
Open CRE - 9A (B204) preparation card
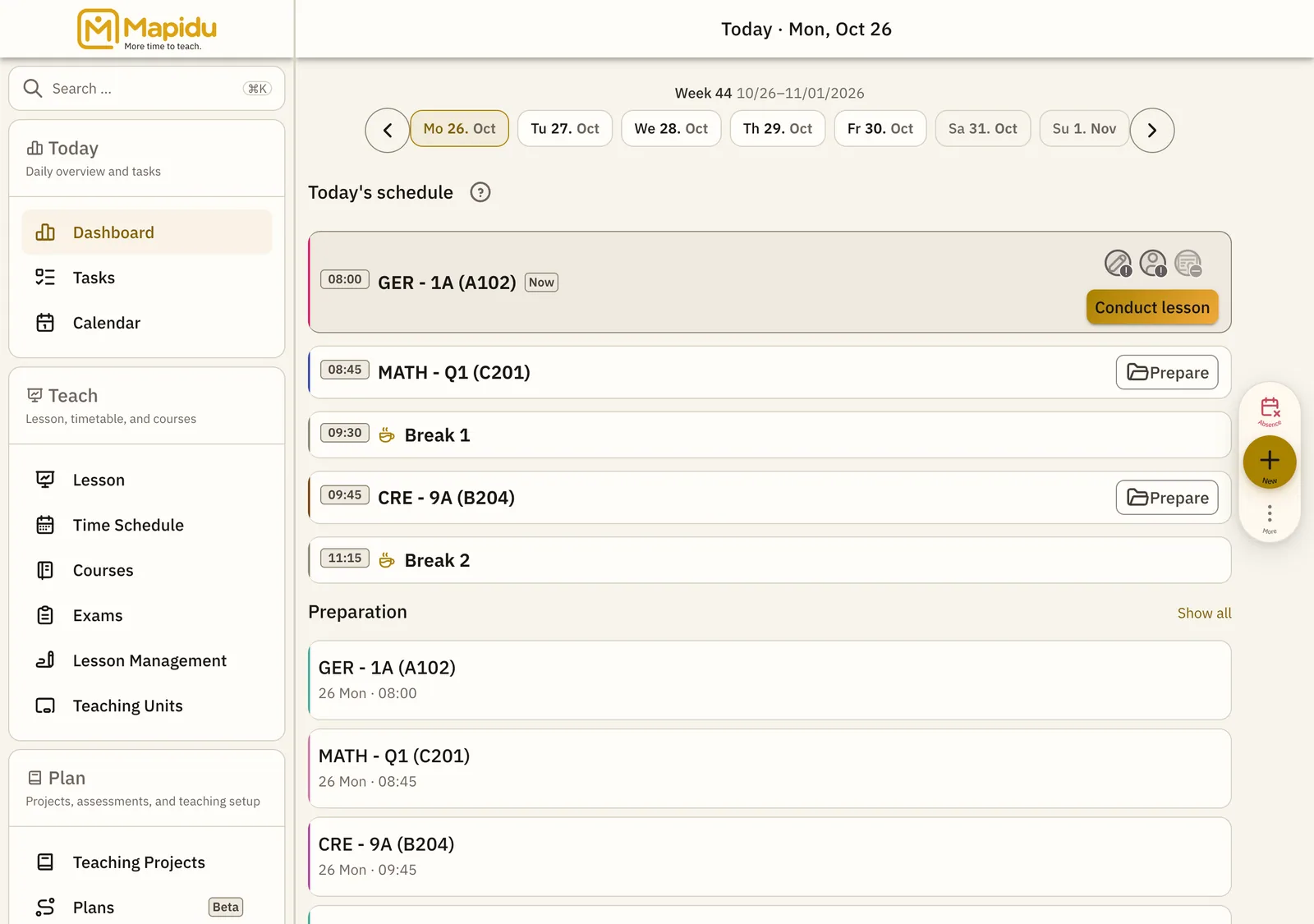[x=770, y=857]
